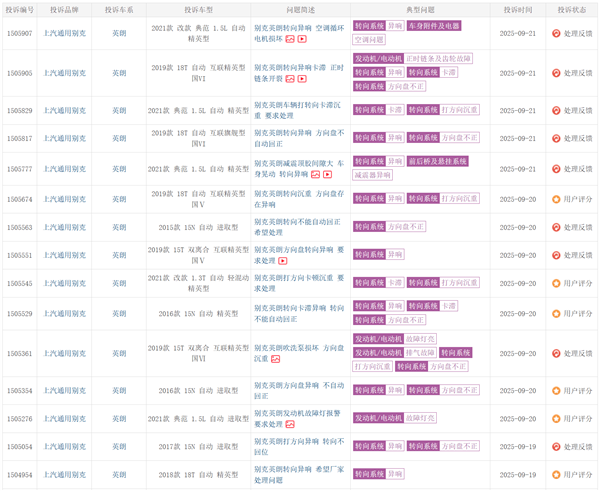
Task: Open image icon in complaint 1505907 row
Action: [x=289, y=40]
